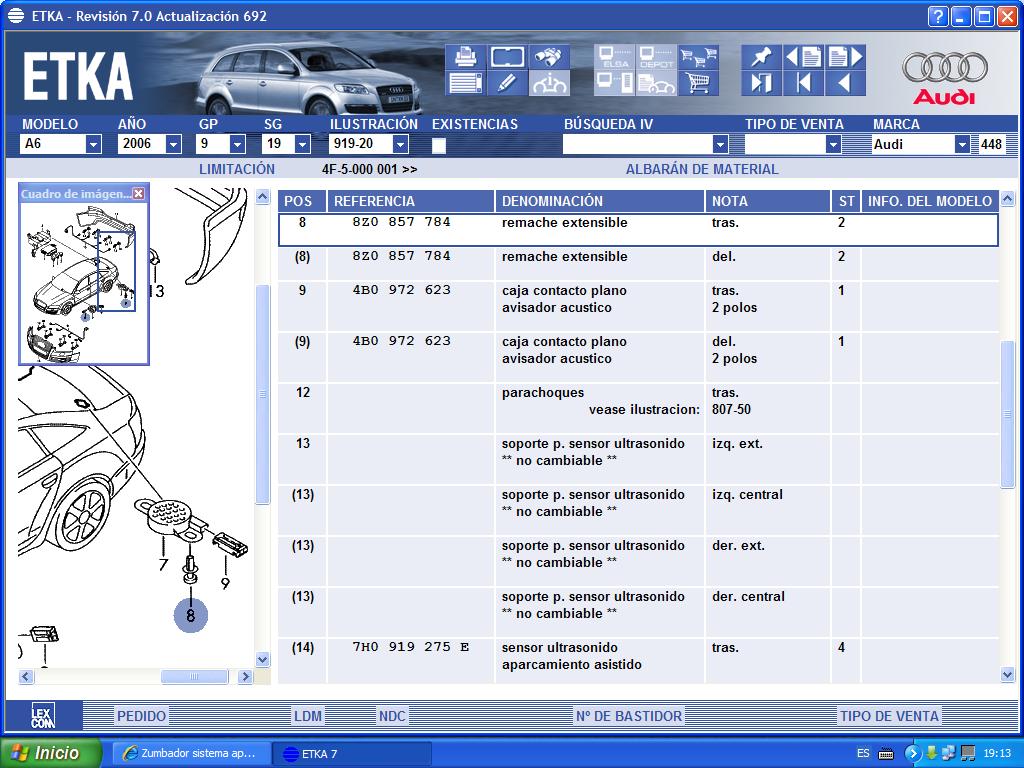Click the LEXCOM logo in the bottom bar
Screen dimensions: 1024x768
point(43,715)
